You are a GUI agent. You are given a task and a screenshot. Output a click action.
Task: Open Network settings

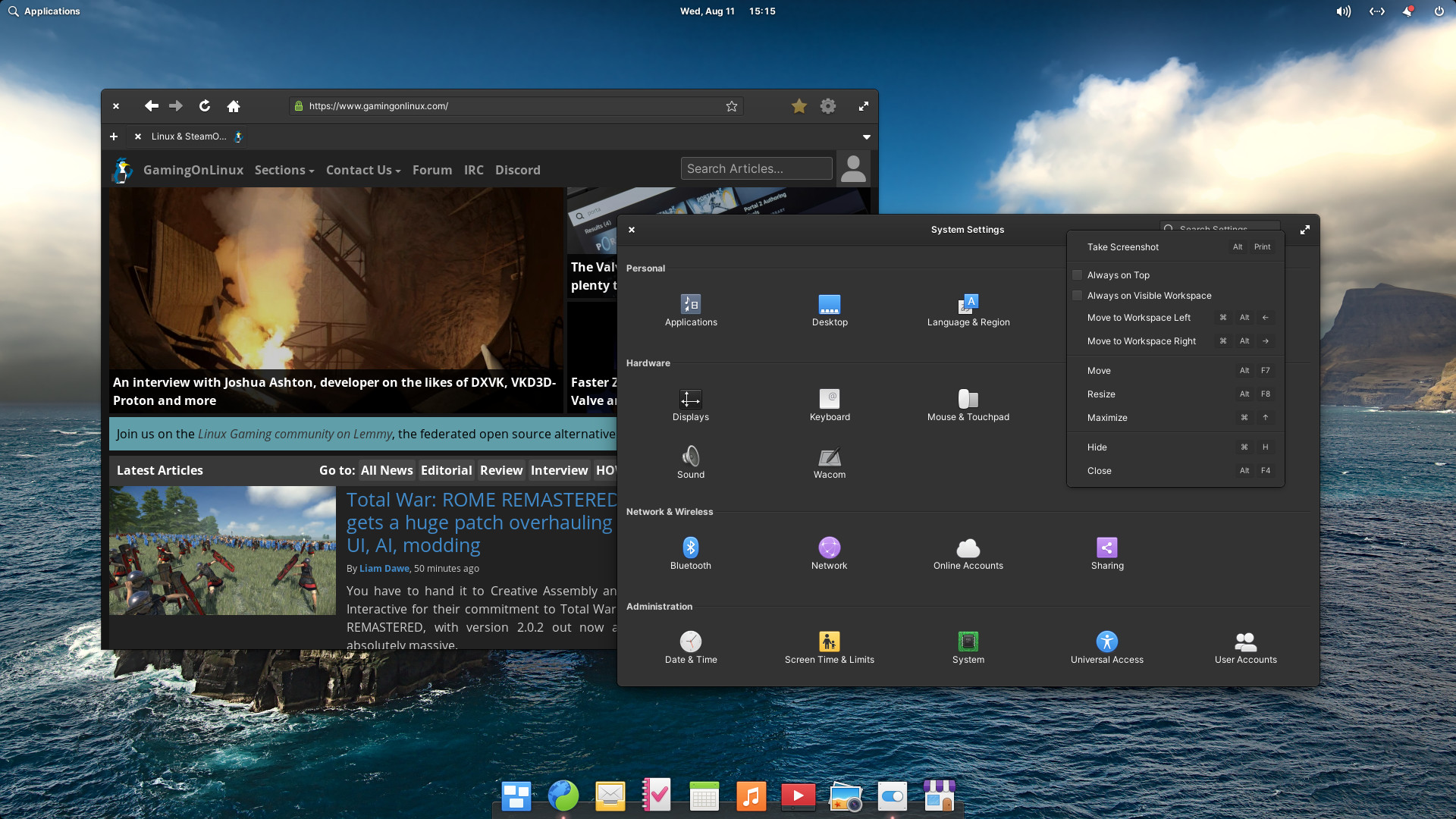click(830, 554)
